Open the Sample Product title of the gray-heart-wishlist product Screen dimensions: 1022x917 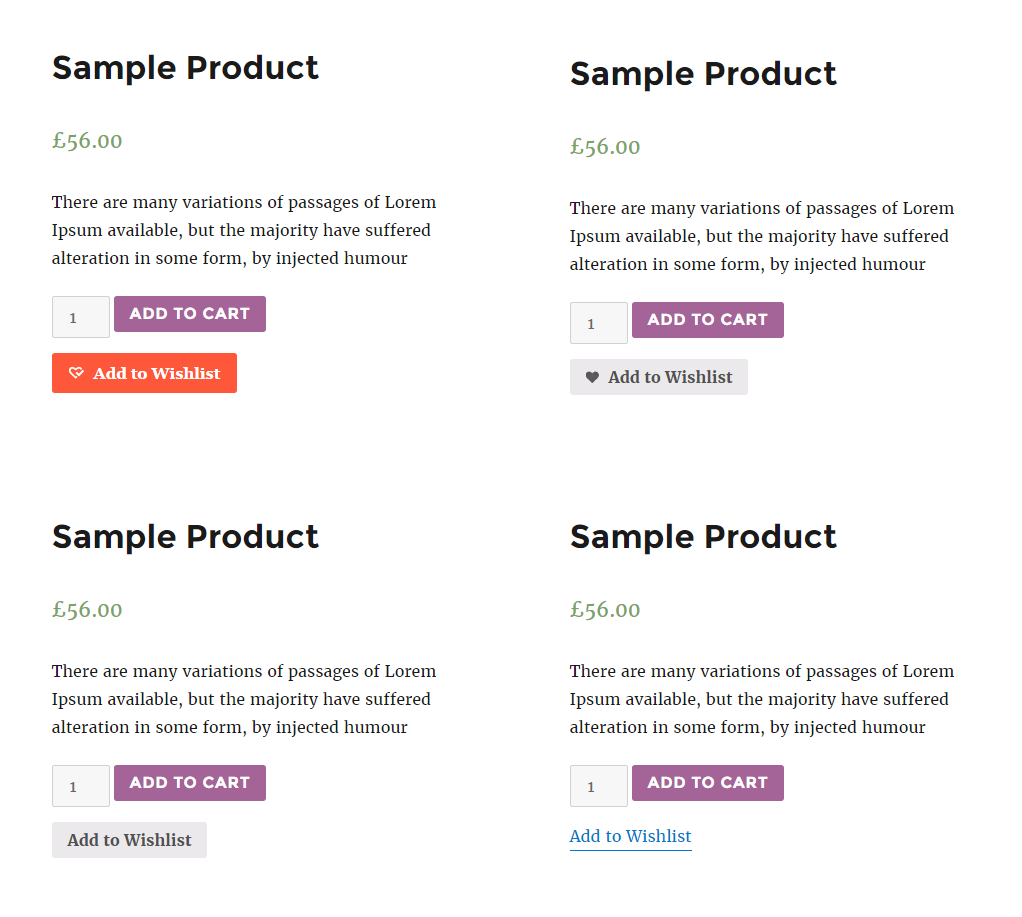tap(703, 74)
